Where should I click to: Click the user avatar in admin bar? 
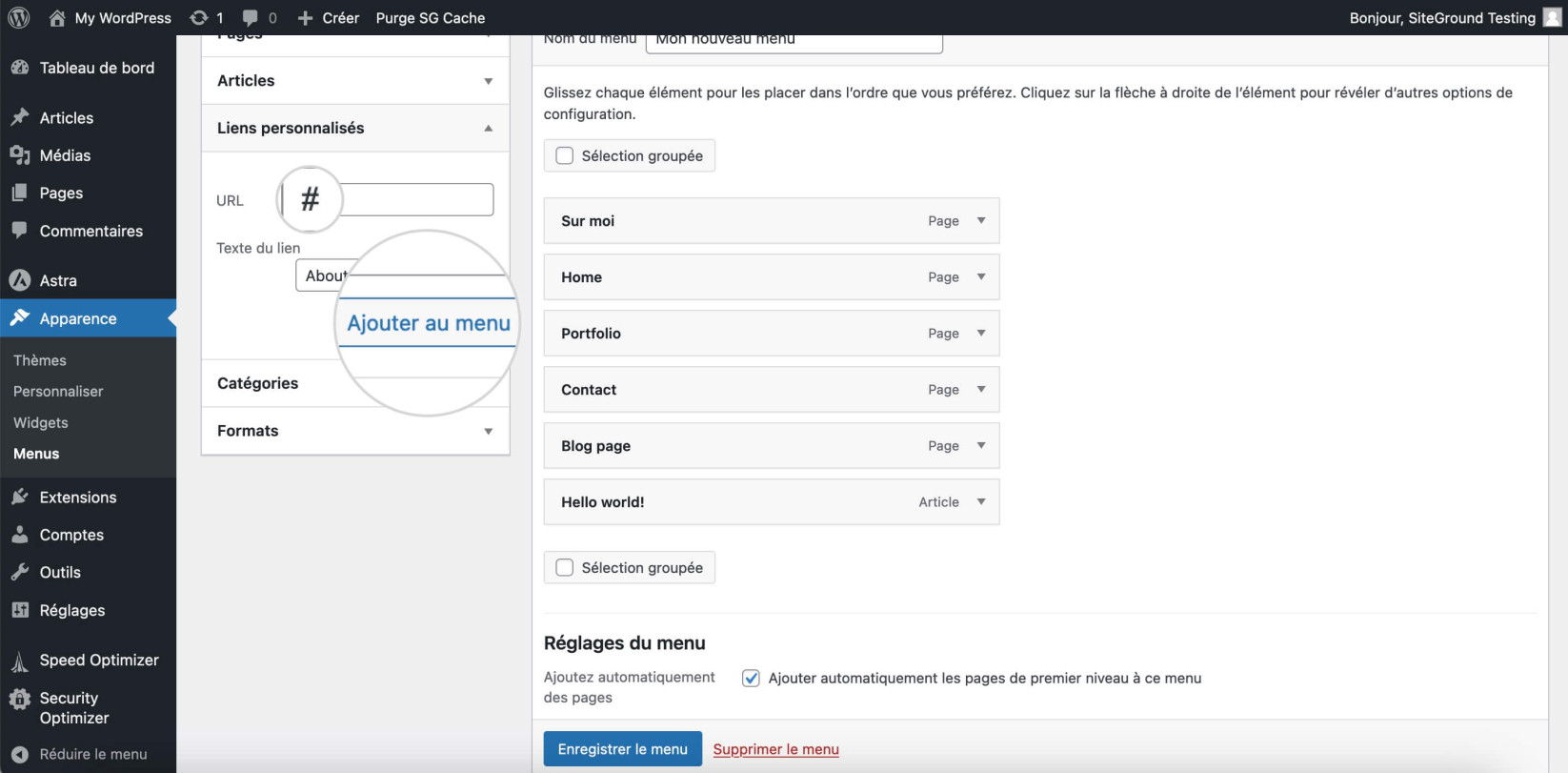click(x=1552, y=17)
